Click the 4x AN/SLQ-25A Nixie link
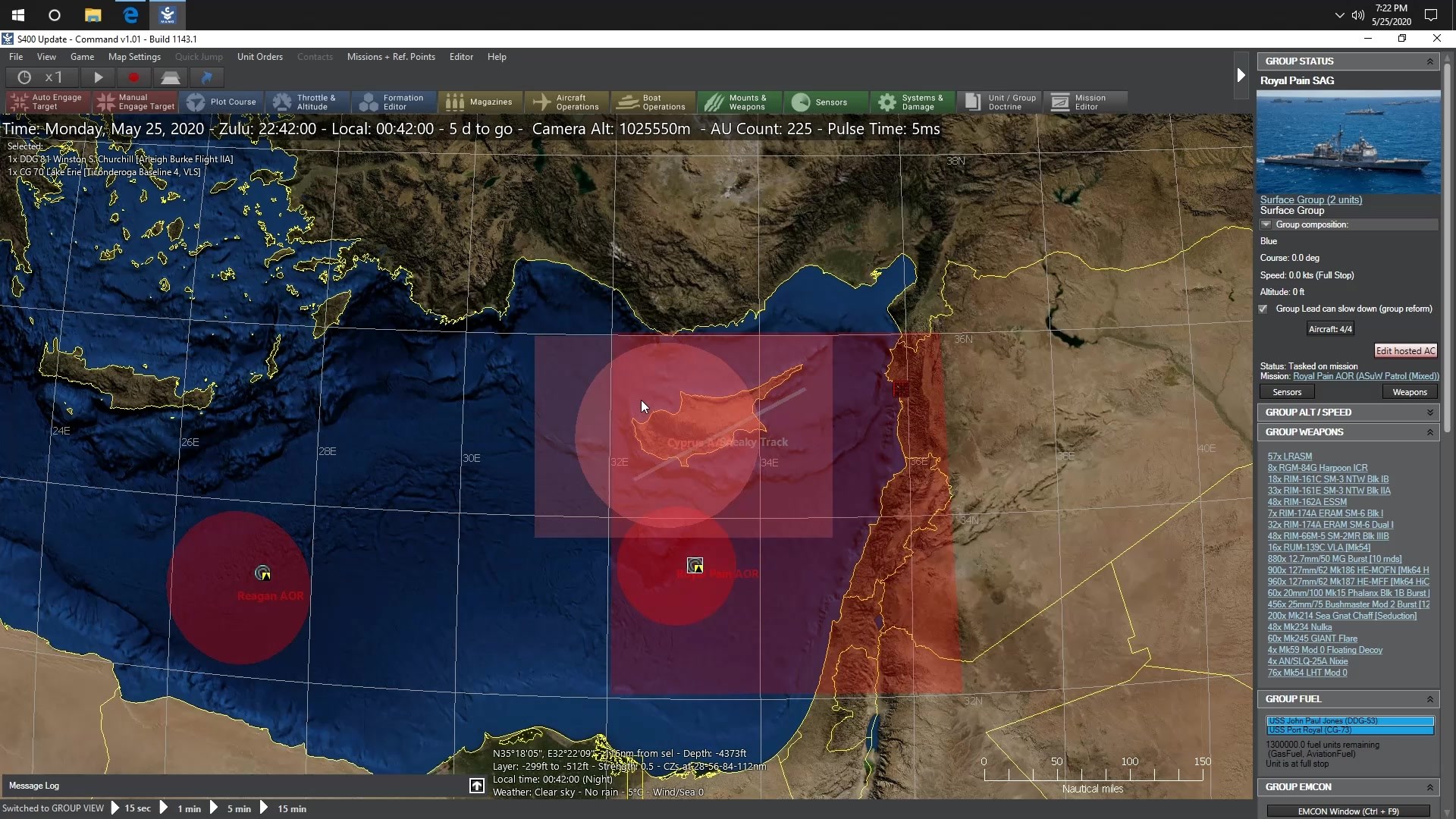The width and height of the screenshot is (1456, 819). pyautogui.click(x=1308, y=661)
